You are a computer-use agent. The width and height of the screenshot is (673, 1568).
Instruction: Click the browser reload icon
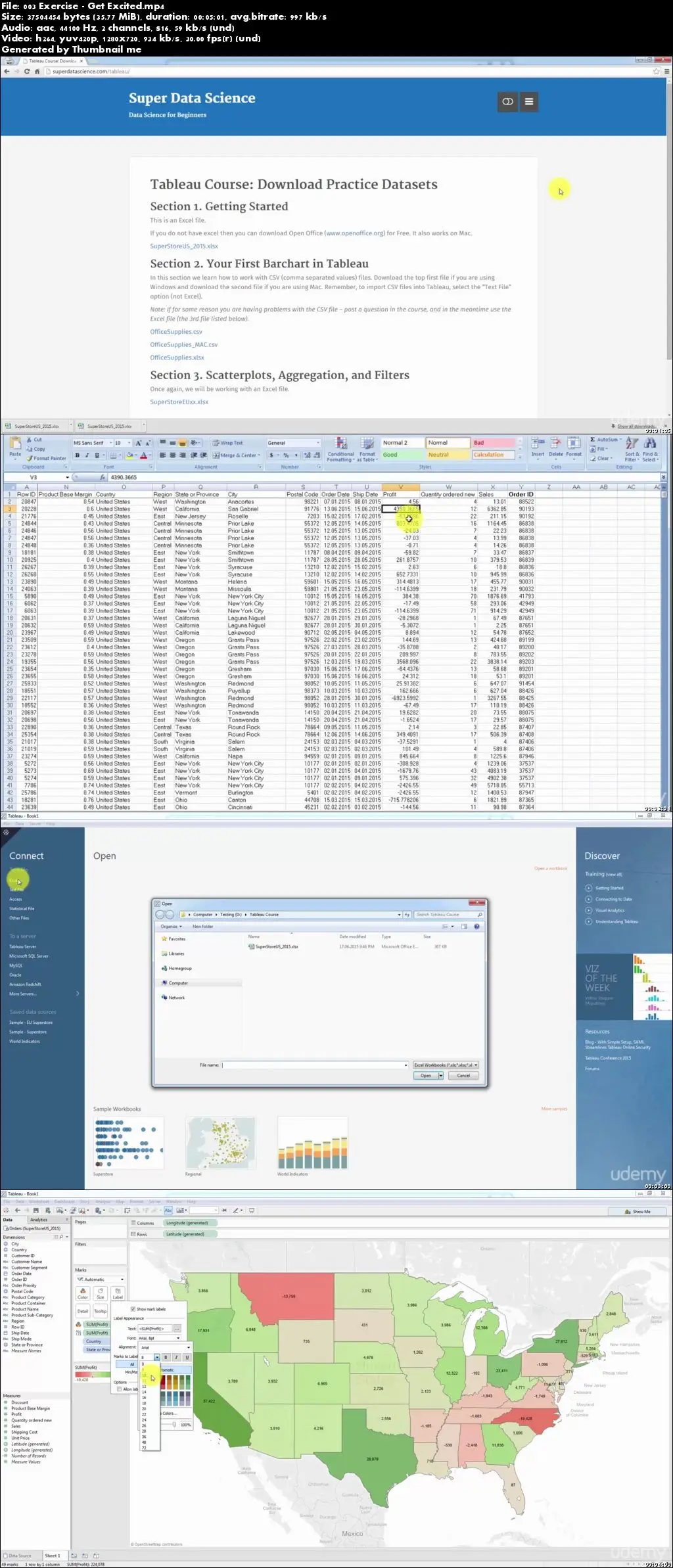pos(27,71)
